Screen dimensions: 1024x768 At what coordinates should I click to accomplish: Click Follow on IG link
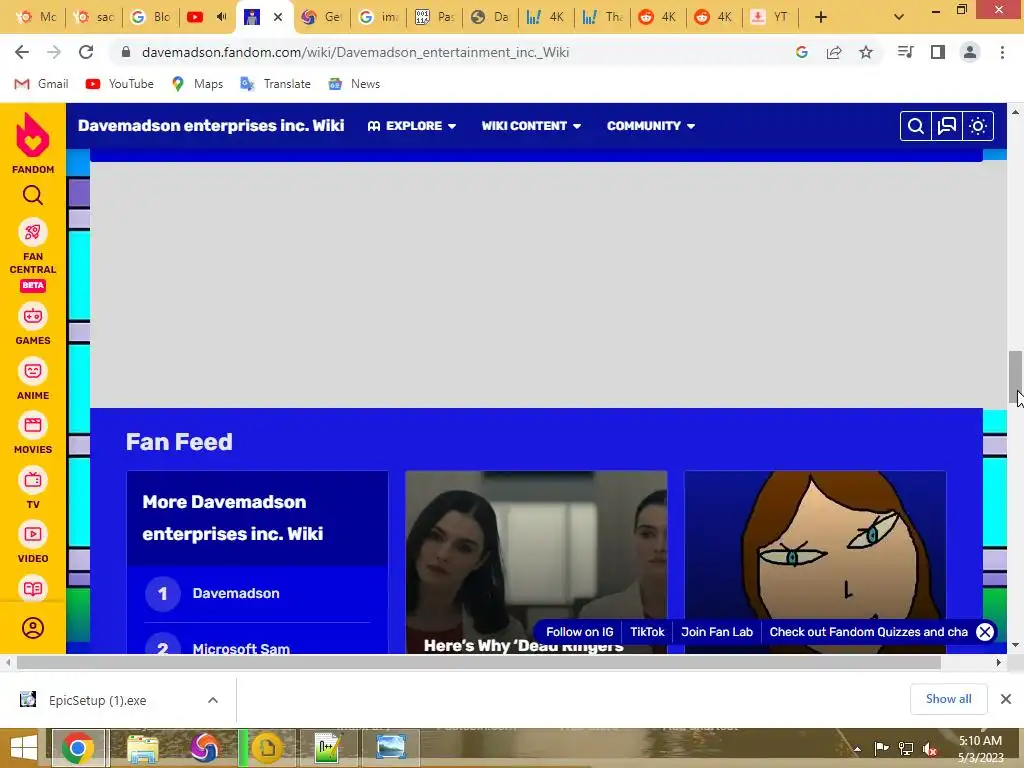click(580, 632)
